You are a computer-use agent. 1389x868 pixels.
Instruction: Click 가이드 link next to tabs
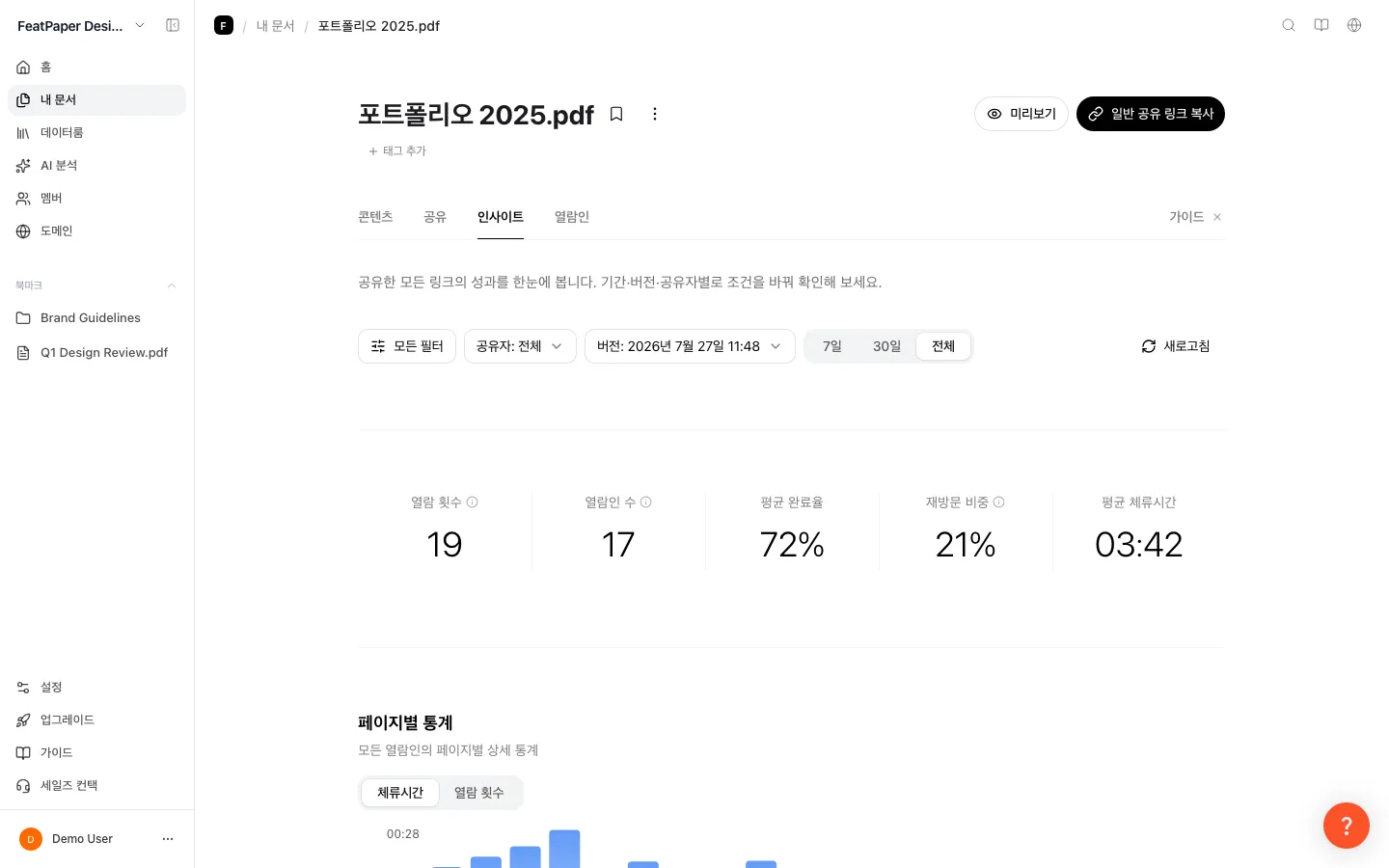point(1186,217)
